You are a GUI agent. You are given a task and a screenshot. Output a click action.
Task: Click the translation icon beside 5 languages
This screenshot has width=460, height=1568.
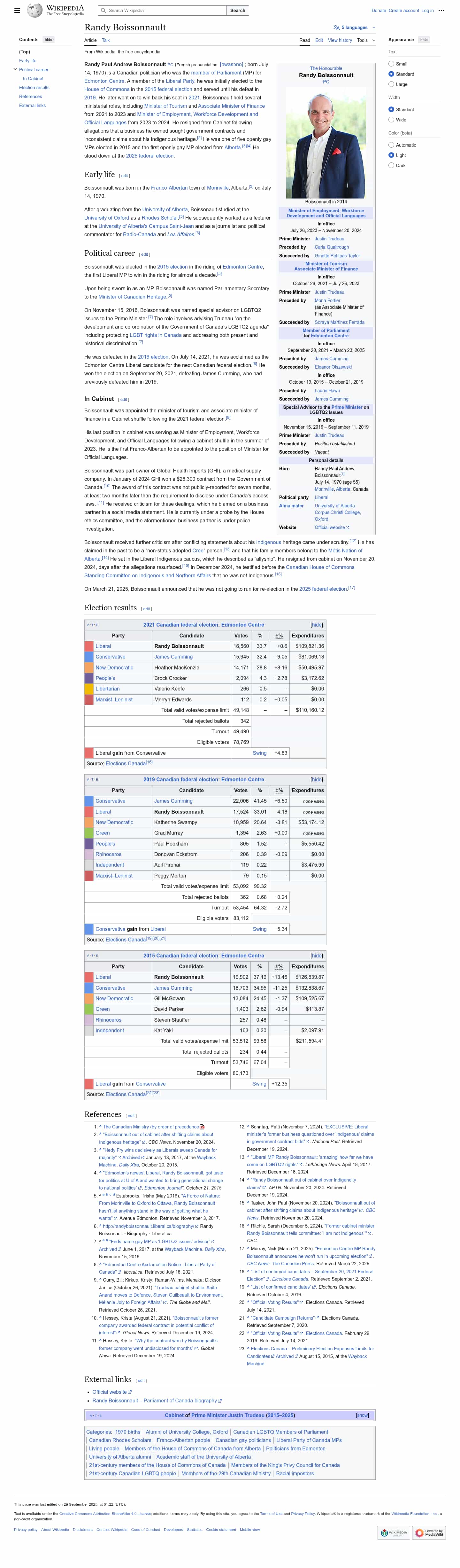coord(336,27)
